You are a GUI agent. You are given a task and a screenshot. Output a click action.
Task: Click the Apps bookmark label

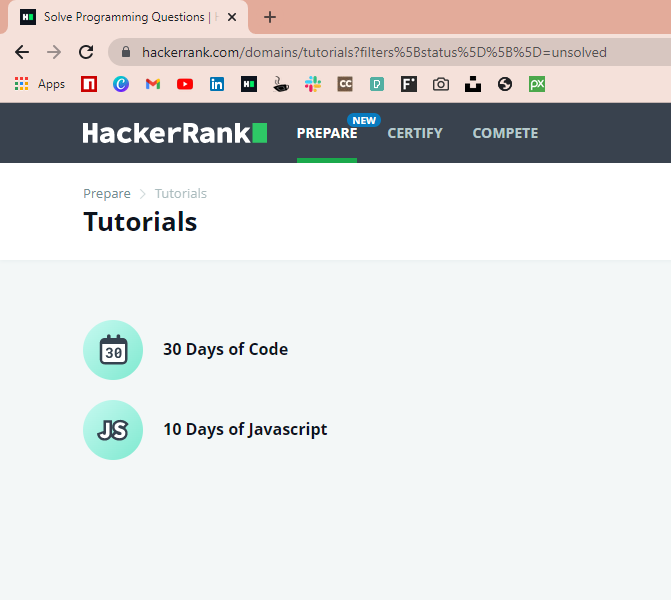(51, 84)
